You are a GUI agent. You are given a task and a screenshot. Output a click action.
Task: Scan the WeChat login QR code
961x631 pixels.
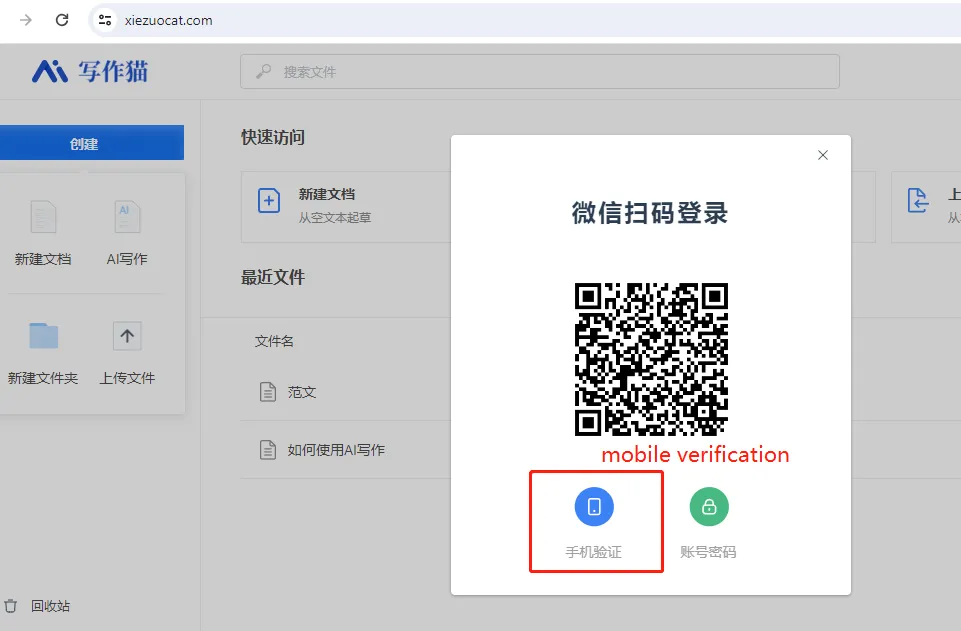tap(651, 360)
